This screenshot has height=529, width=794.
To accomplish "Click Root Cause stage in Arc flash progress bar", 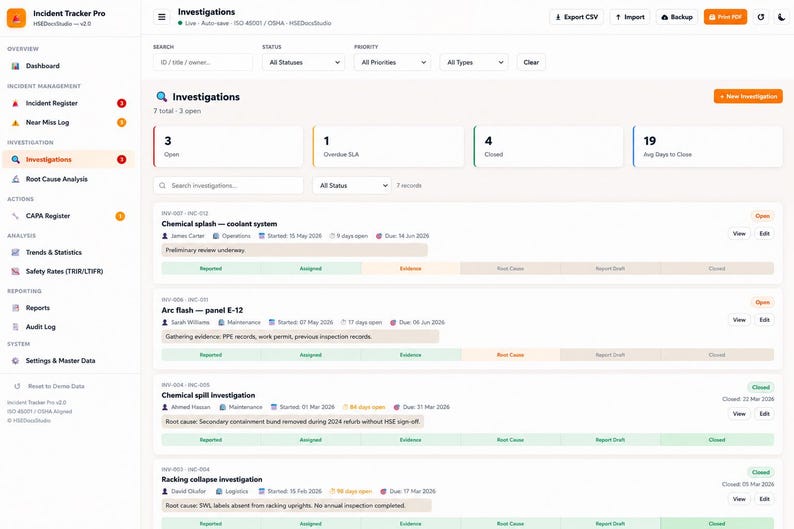I will tap(510, 355).
